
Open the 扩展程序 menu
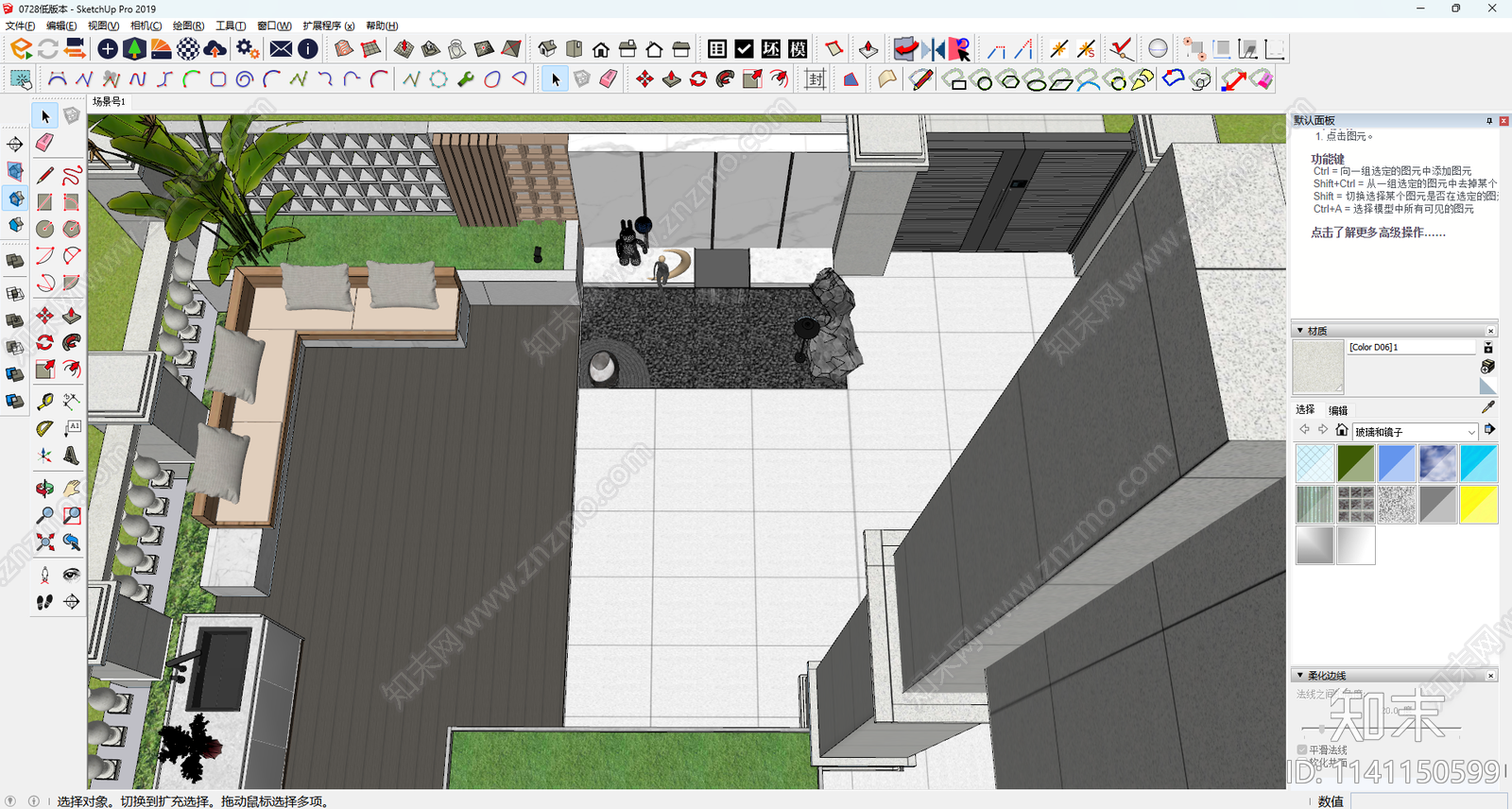point(329,26)
